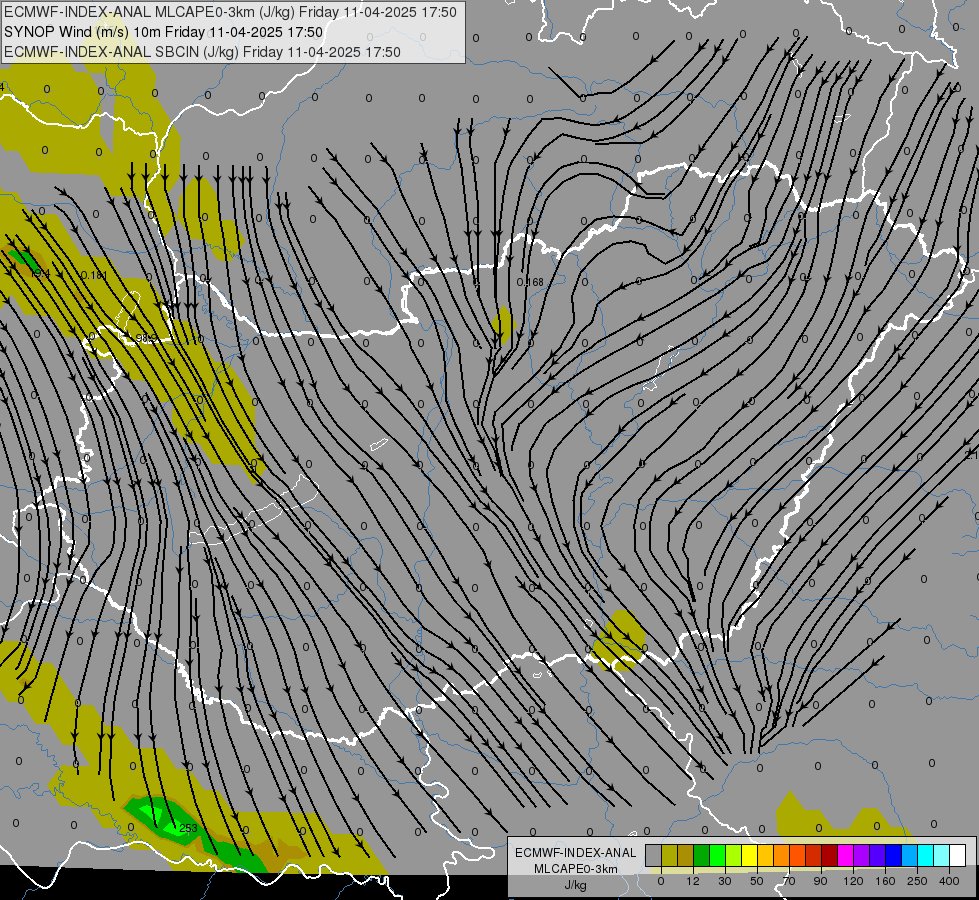
Task: Select the pure yellow legend swatch
Action: [749, 856]
